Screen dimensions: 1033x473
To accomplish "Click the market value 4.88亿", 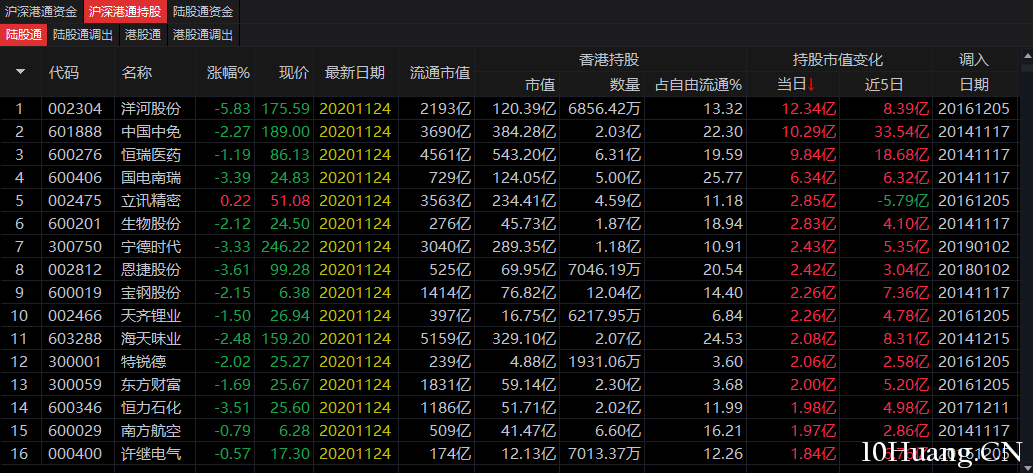I will [x=532, y=362].
